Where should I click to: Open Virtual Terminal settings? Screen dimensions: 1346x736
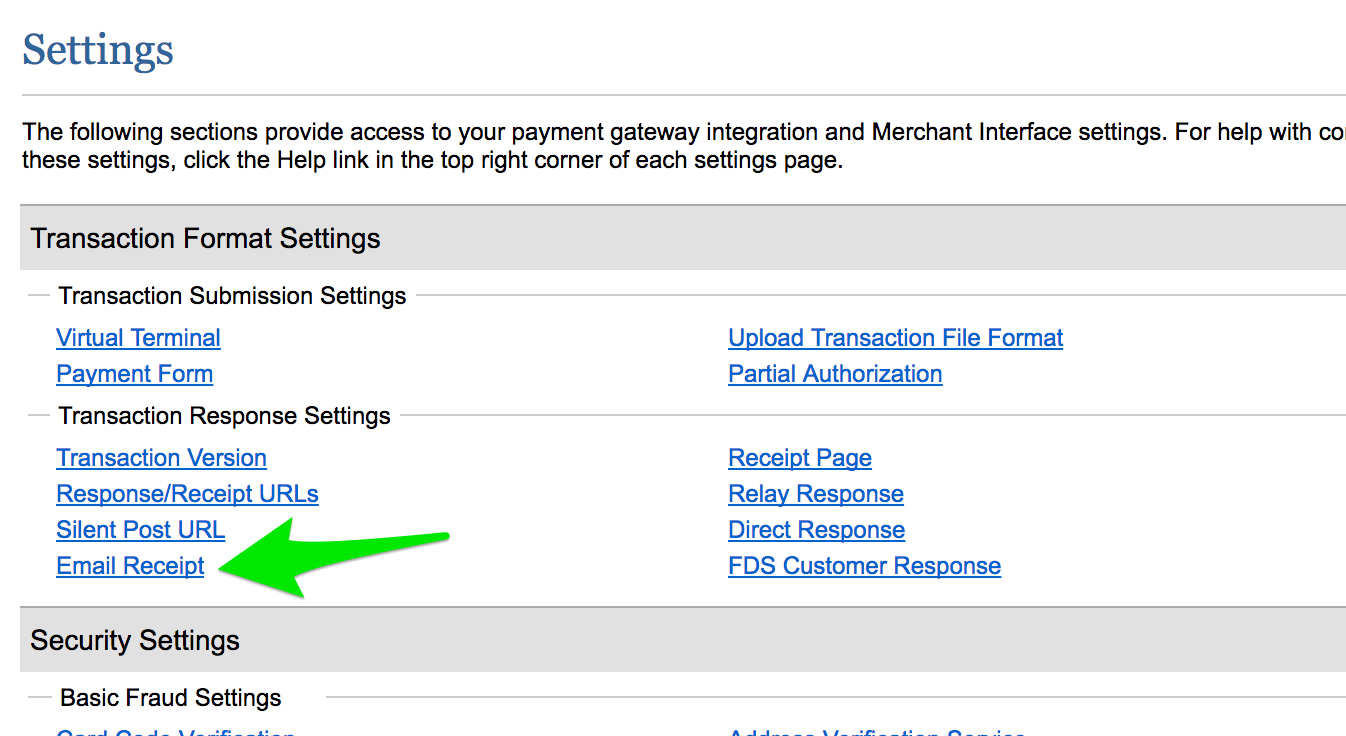pyautogui.click(x=138, y=337)
